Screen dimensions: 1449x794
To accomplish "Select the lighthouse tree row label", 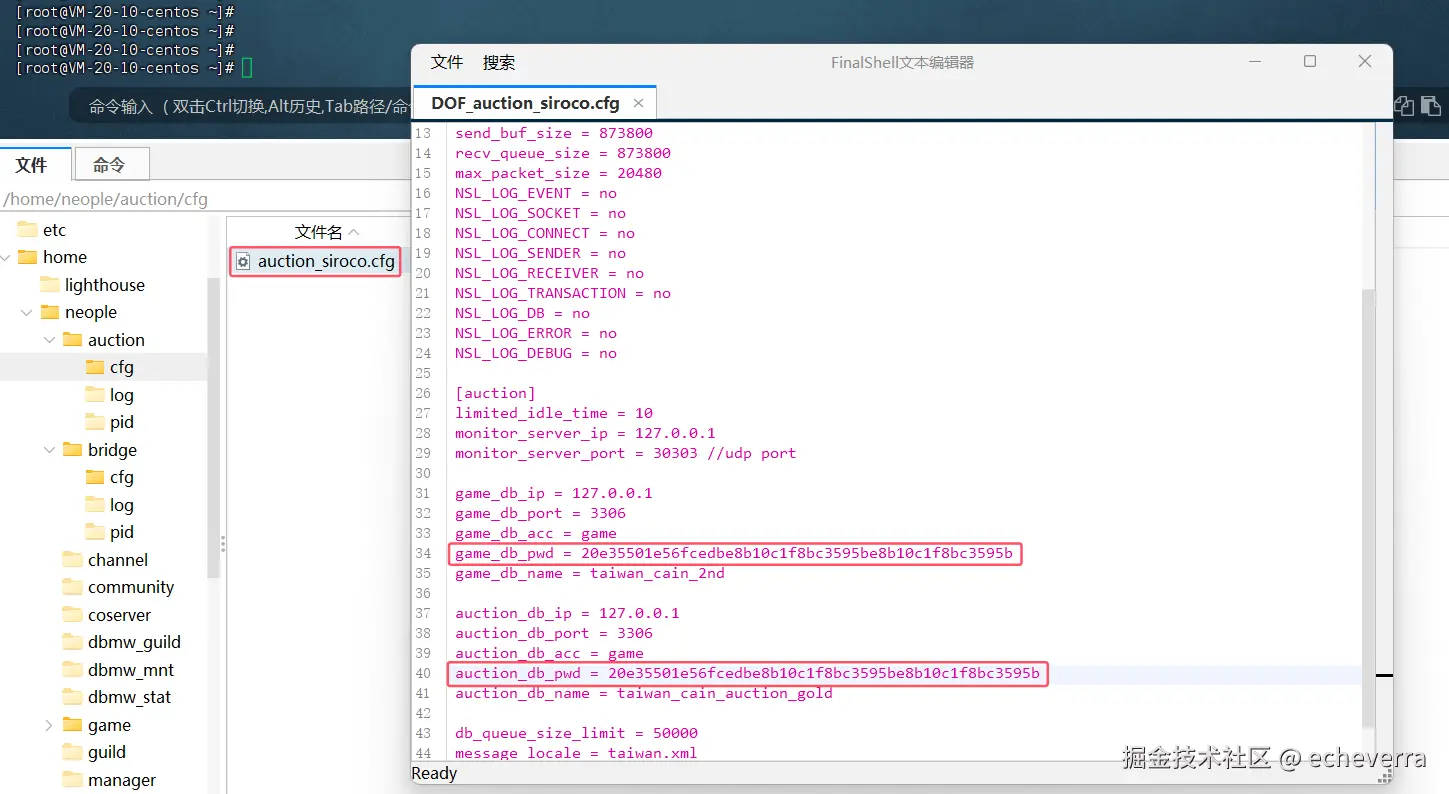I will (105, 285).
